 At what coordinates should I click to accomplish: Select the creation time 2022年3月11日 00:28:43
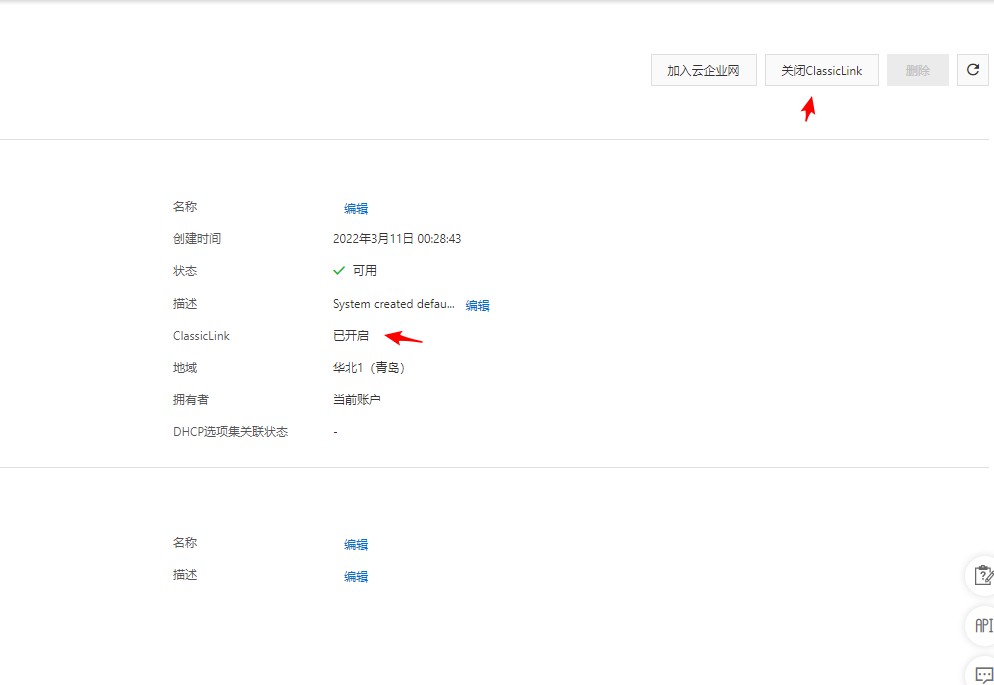pyautogui.click(x=397, y=239)
